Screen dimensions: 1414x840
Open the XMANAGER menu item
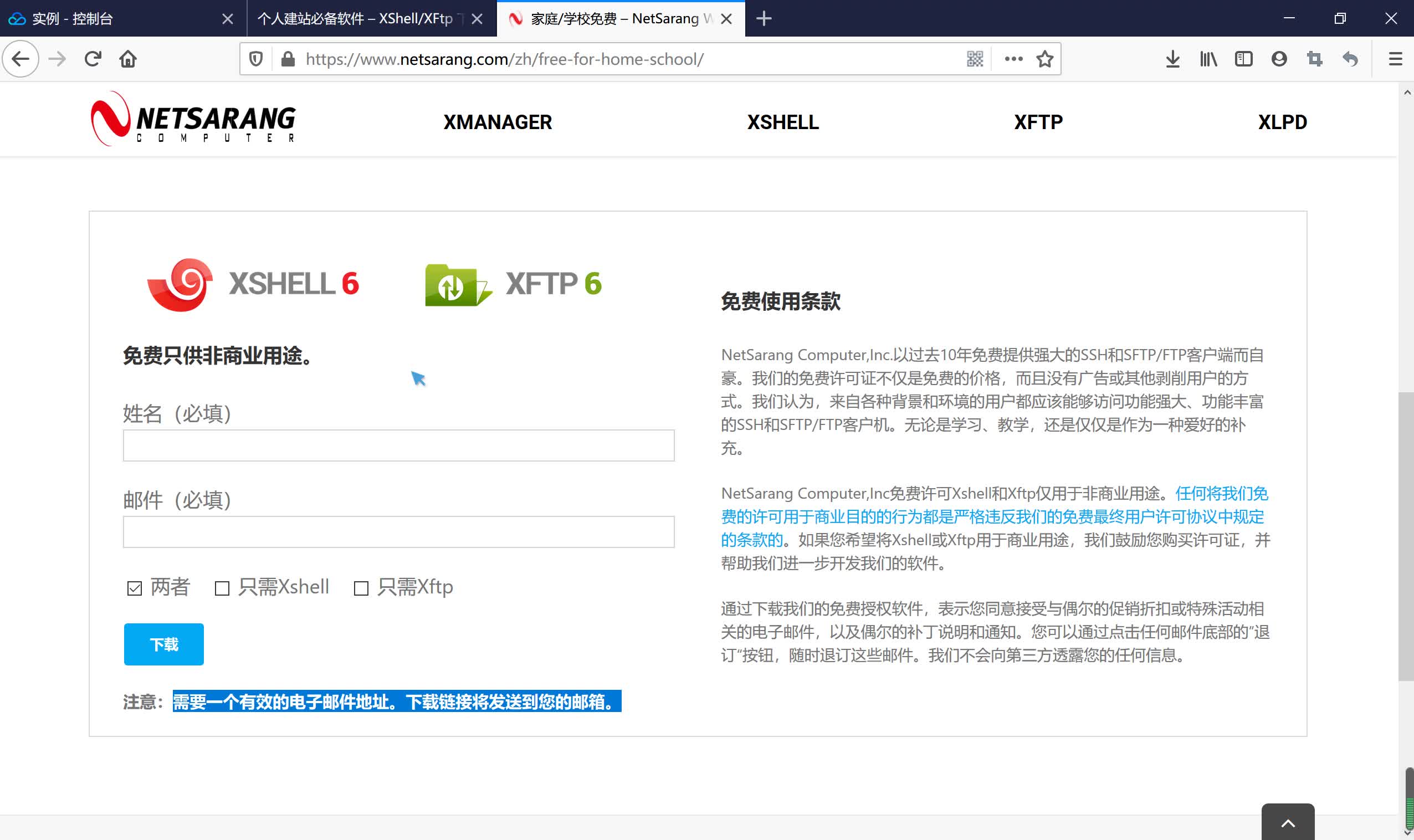tap(498, 122)
